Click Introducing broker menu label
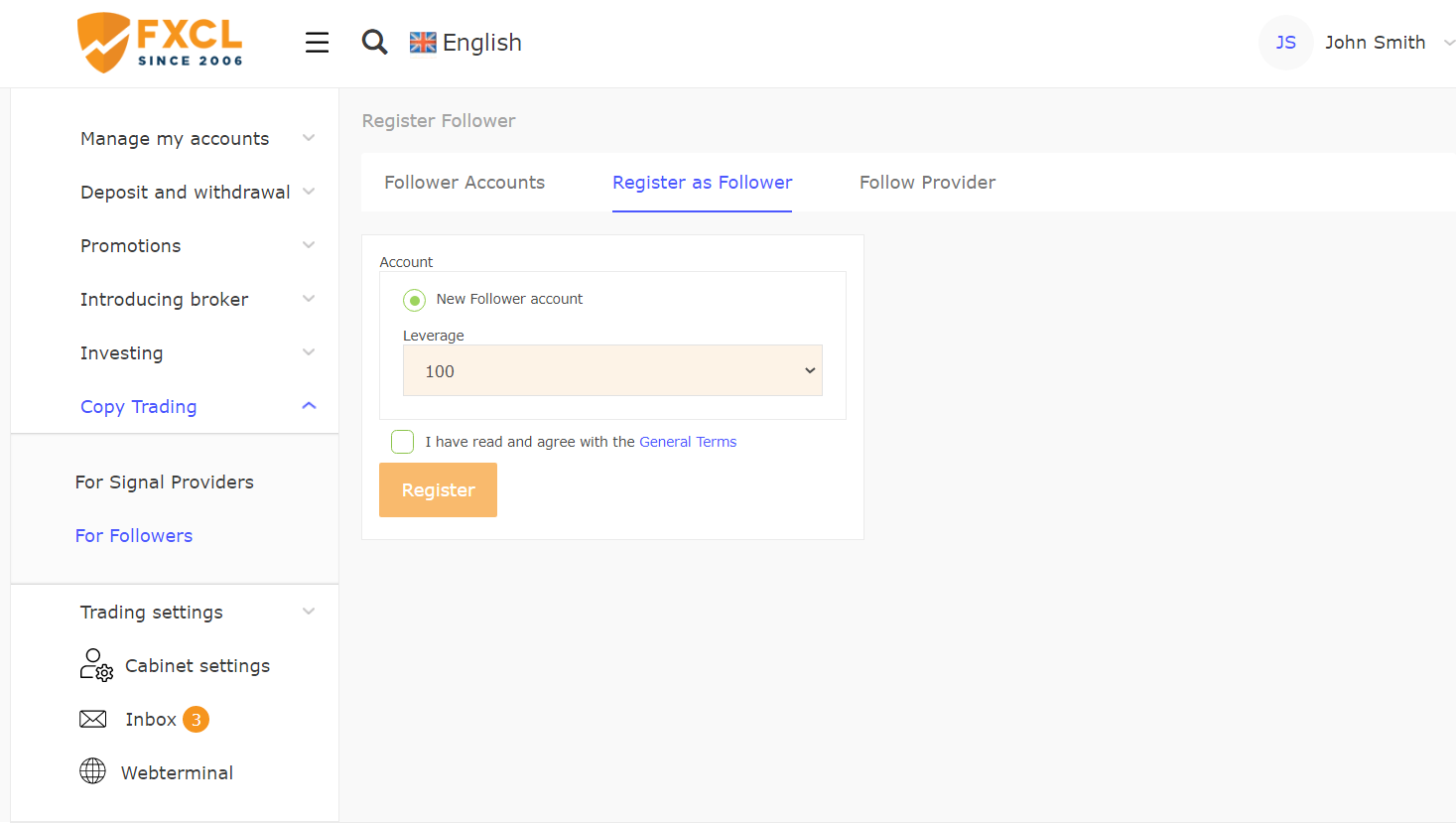Image resolution: width=1456 pixels, height=825 pixels. pyautogui.click(x=165, y=300)
